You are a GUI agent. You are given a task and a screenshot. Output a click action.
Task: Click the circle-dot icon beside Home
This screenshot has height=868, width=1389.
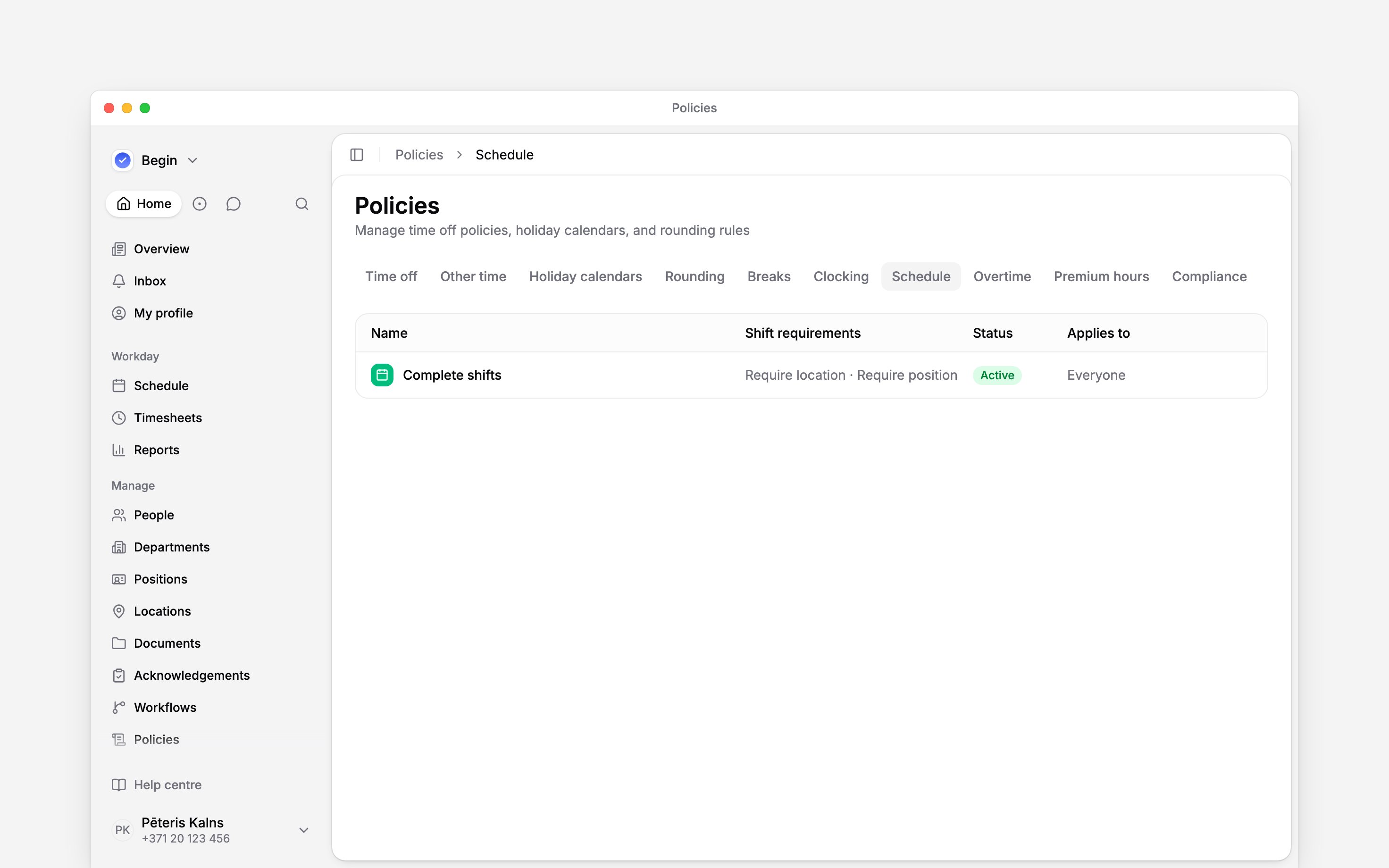[x=199, y=204]
